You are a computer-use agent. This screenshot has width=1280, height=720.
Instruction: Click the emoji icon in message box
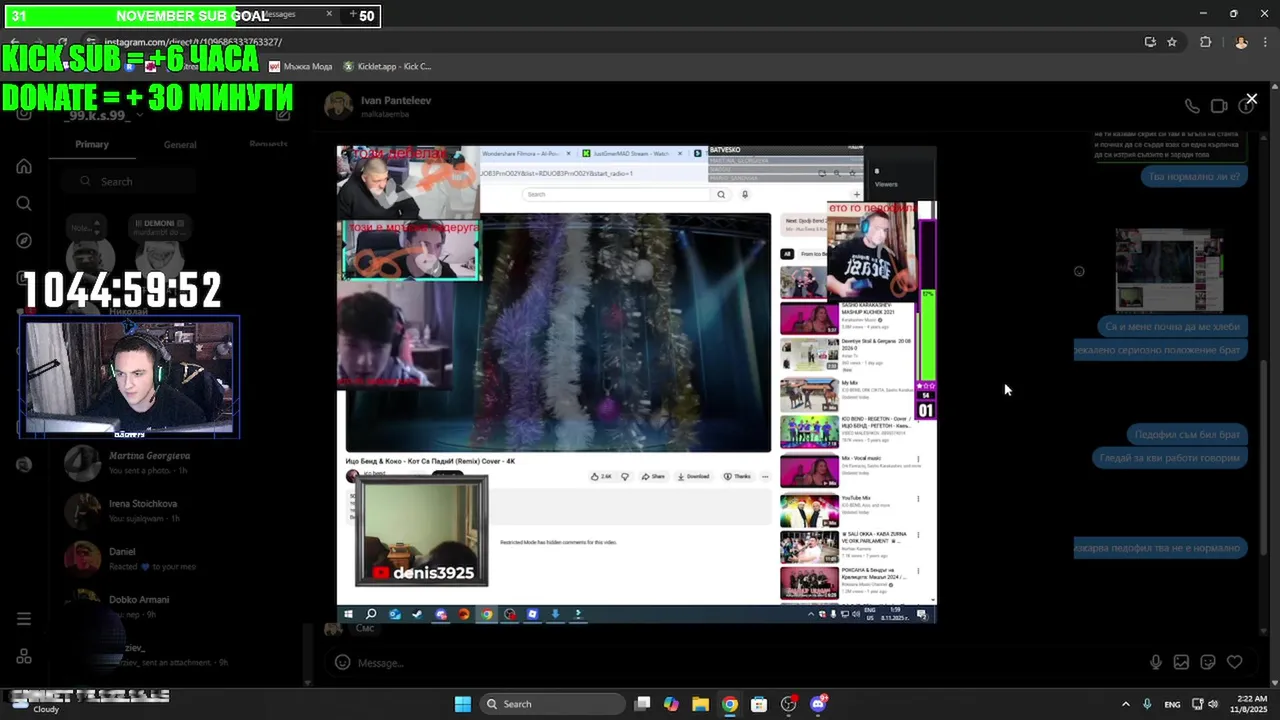tap(342, 662)
